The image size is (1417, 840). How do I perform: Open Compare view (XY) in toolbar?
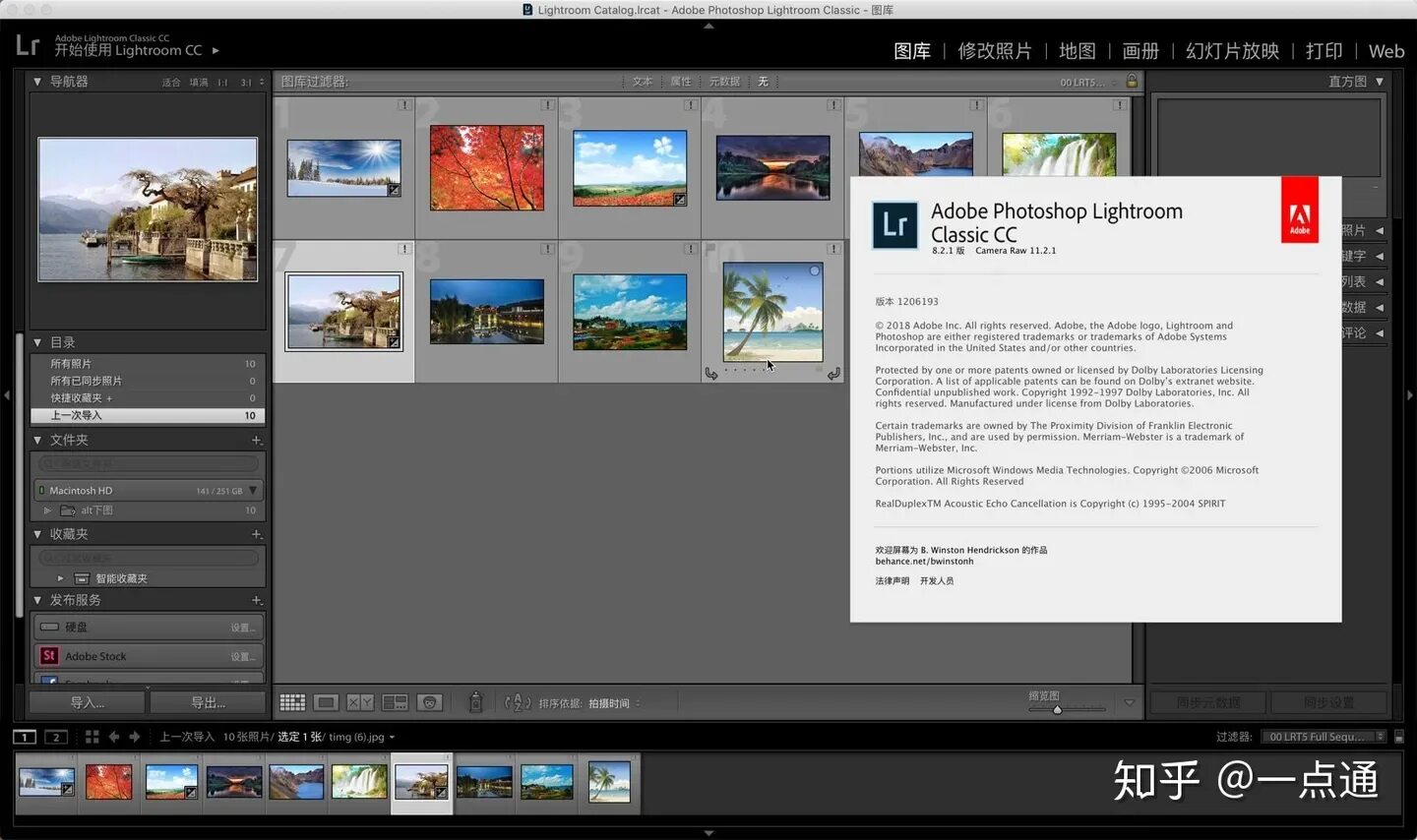point(360,702)
